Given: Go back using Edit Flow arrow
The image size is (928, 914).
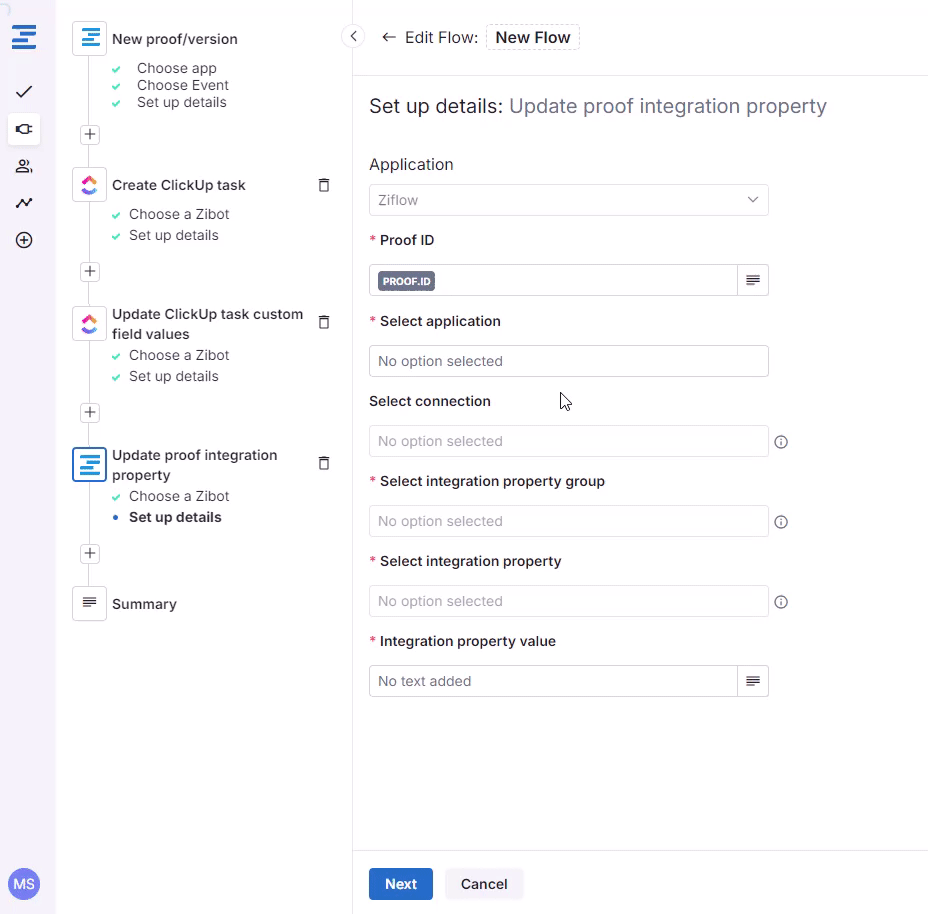Looking at the screenshot, I should coord(389,38).
